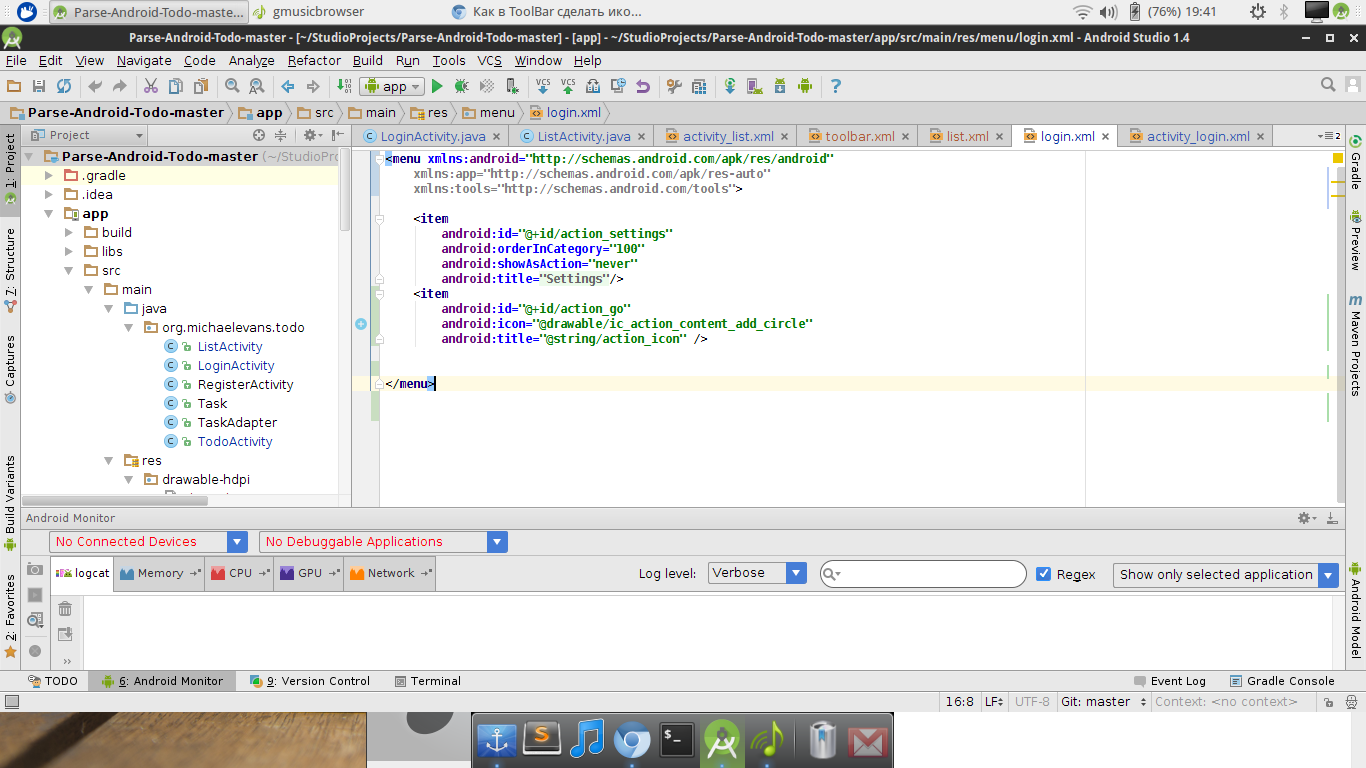Image resolution: width=1366 pixels, height=768 pixels.
Task: Open Show only selected application dropdown
Action: pos(1225,575)
